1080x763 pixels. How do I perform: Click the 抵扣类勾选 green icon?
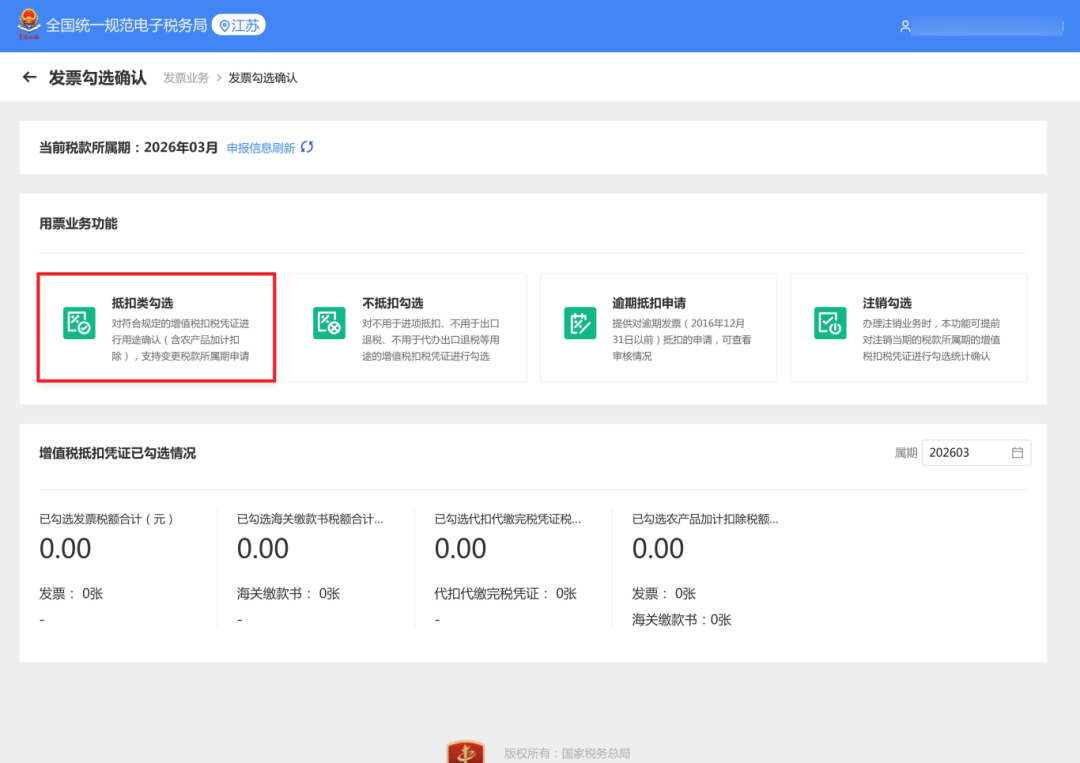pos(79,322)
